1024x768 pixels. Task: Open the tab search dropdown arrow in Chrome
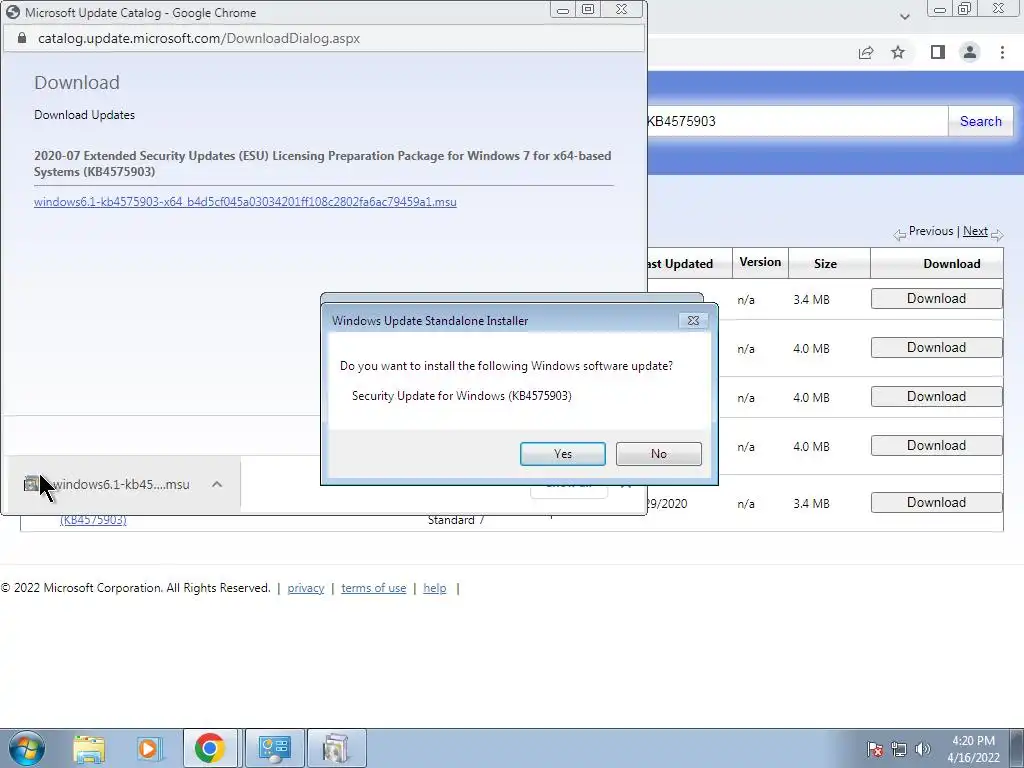[x=904, y=16]
